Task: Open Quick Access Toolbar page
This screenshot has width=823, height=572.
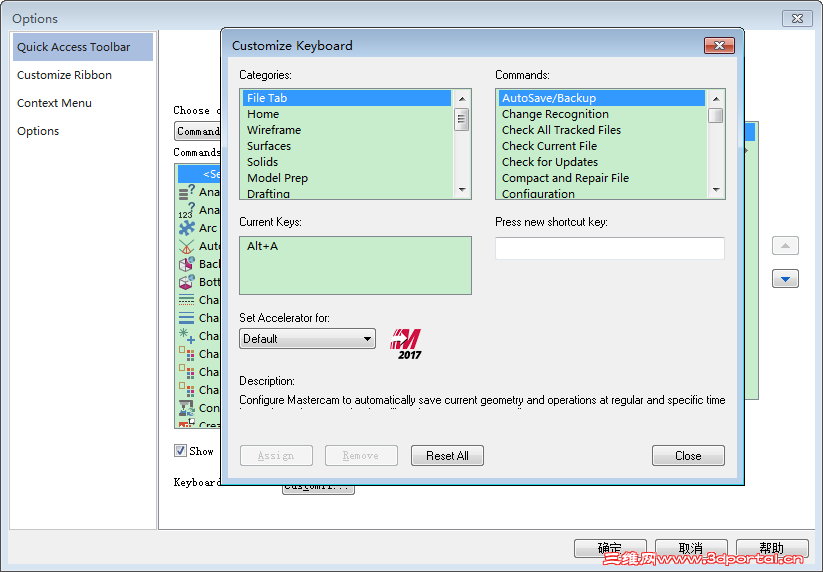Action: [x=83, y=47]
